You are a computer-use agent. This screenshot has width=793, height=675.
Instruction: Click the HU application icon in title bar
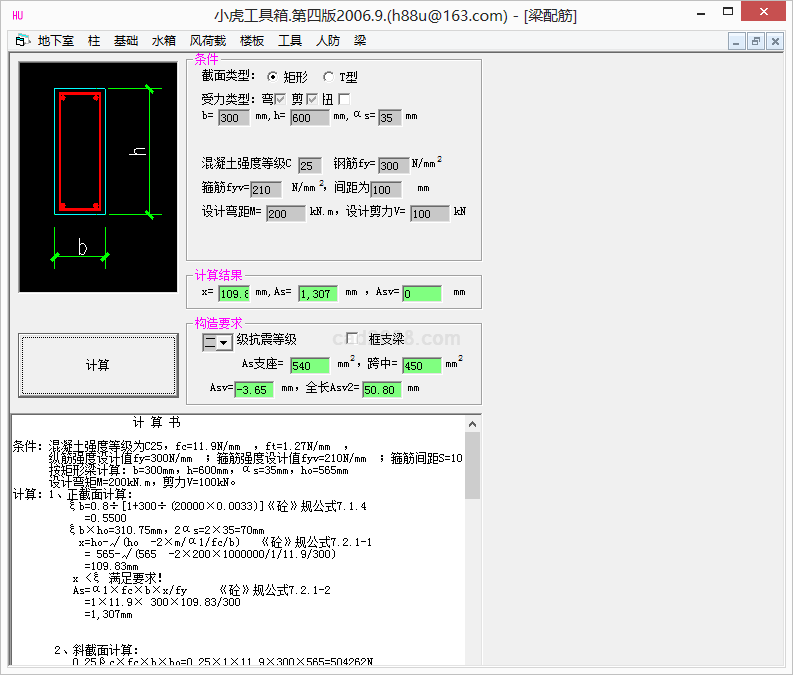(x=18, y=15)
